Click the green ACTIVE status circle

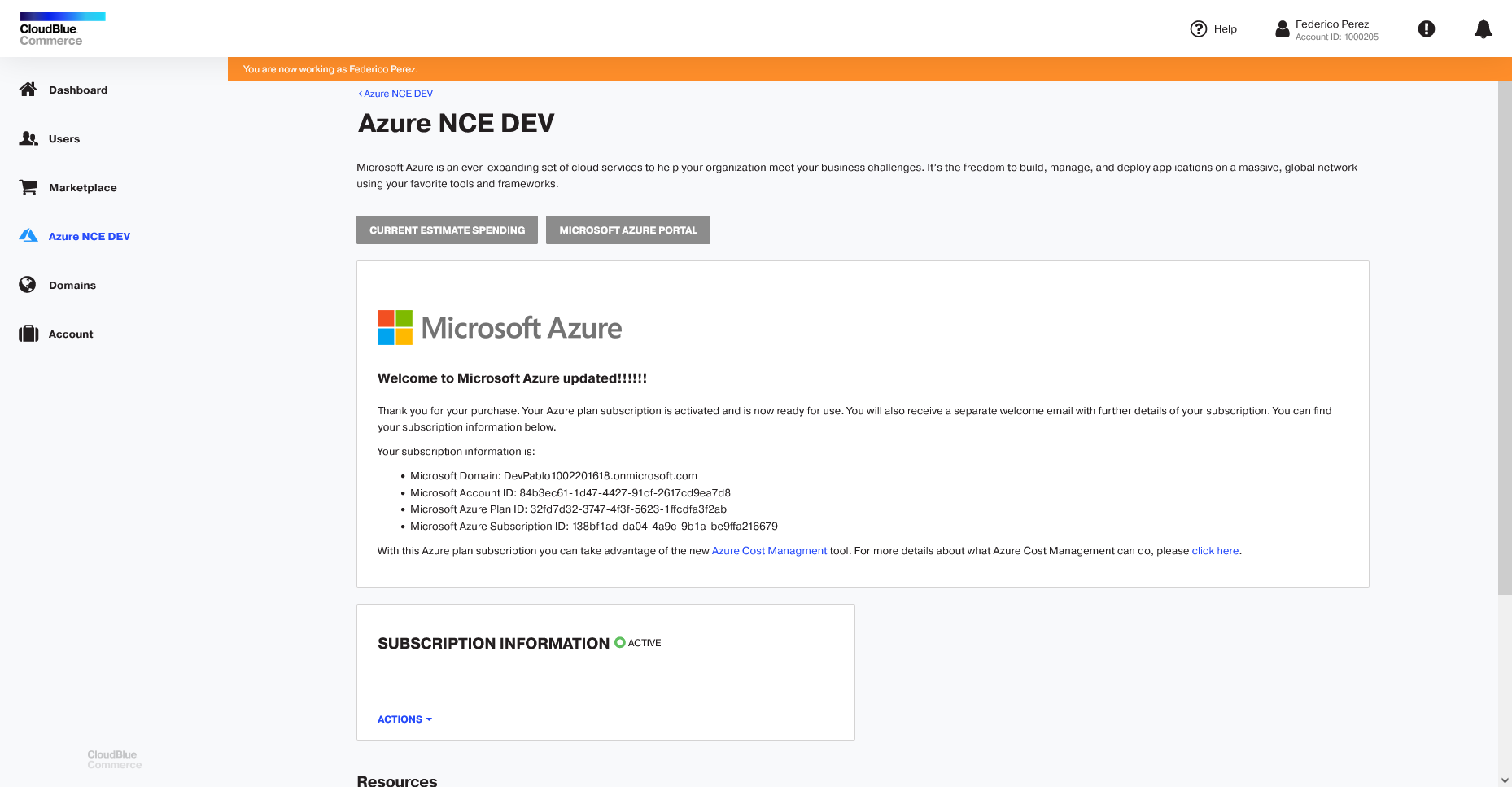point(620,642)
